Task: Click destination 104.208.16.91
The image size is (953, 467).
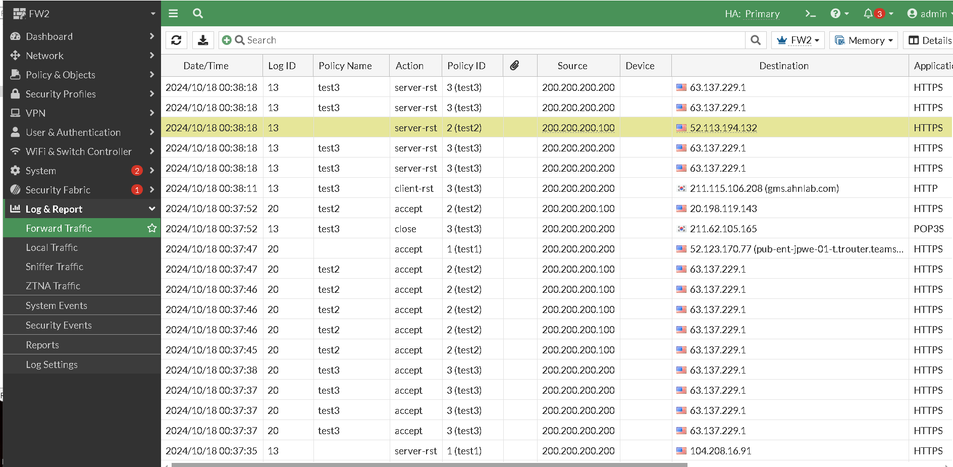Action: [x=720, y=451]
